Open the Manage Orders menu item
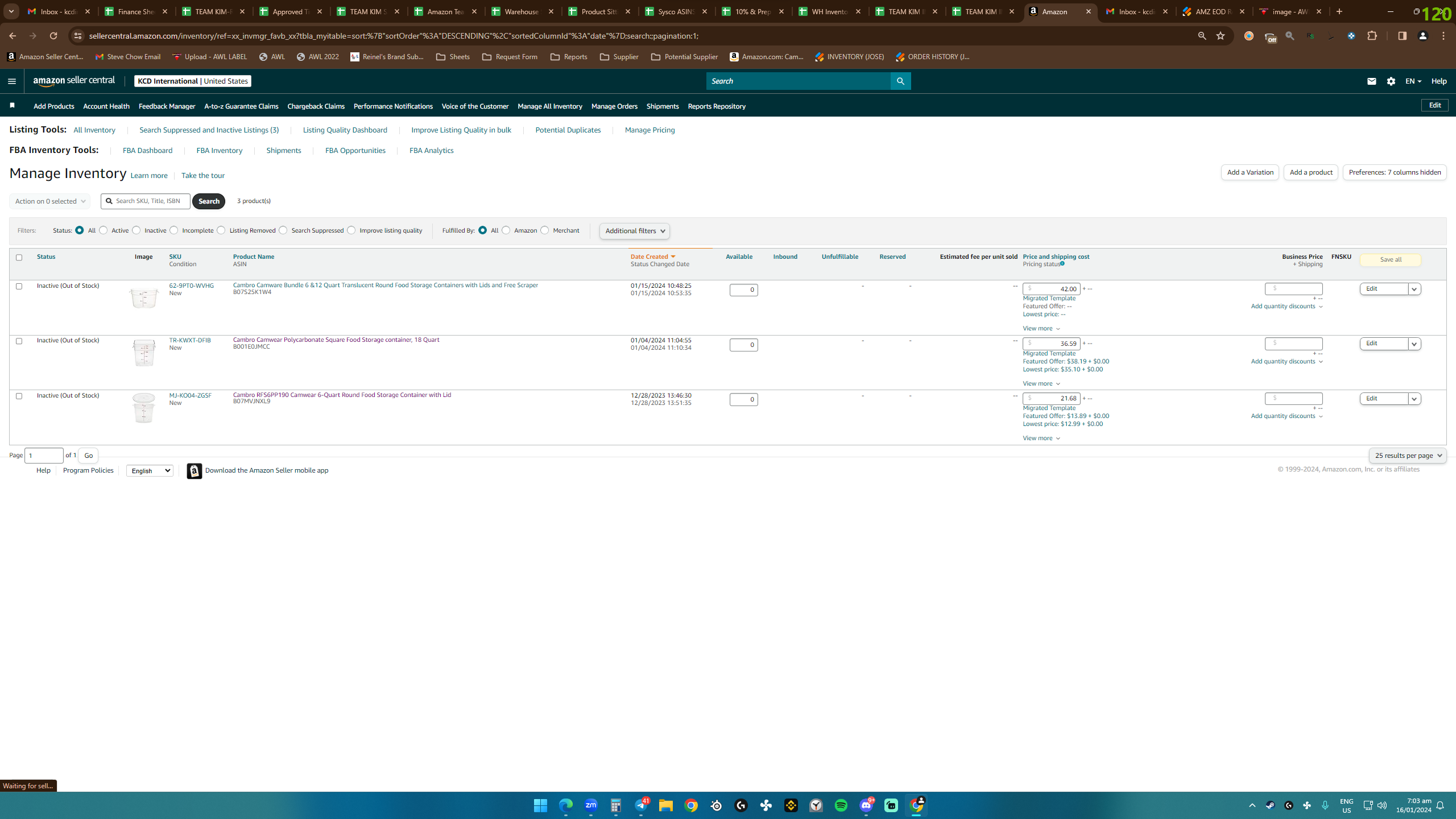The height and width of the screenshot is (819, 1456). pos(614,106)
